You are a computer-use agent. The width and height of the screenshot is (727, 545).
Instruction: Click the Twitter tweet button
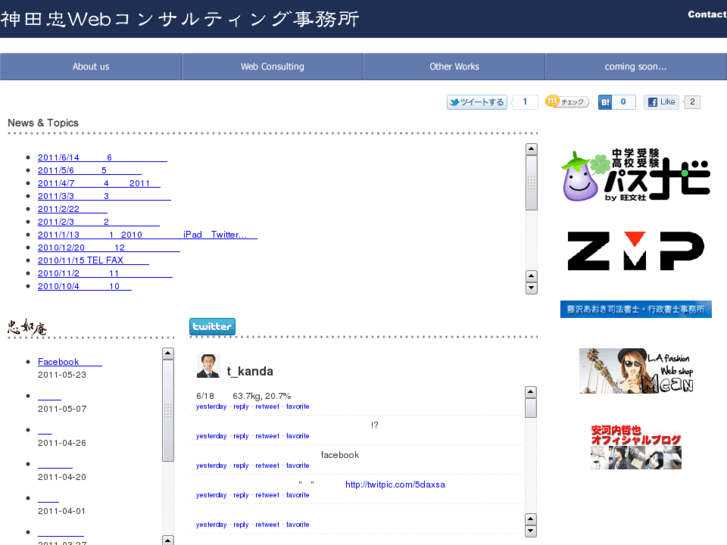(477, 102)
